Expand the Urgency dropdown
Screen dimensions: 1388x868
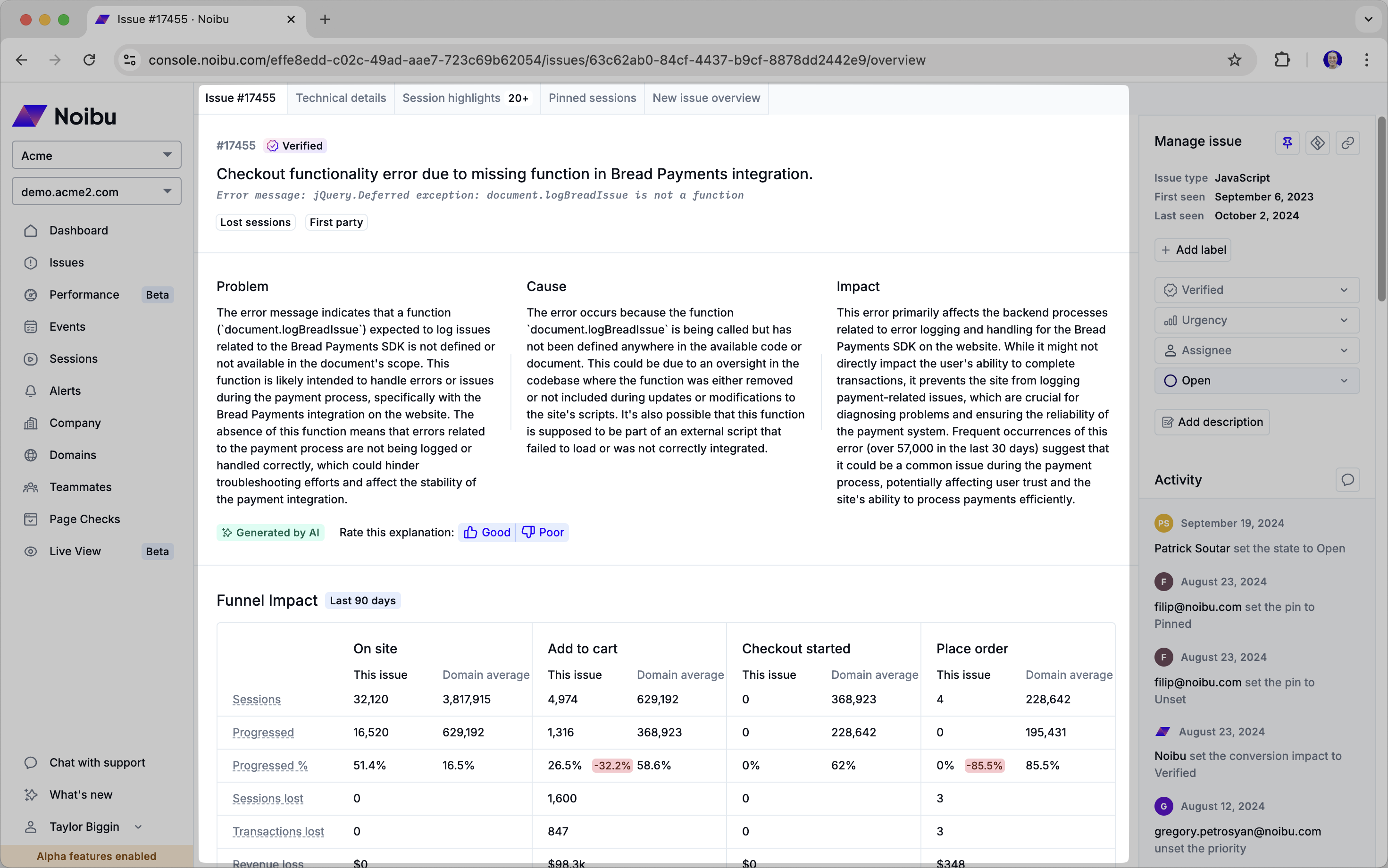(1256, 320)
